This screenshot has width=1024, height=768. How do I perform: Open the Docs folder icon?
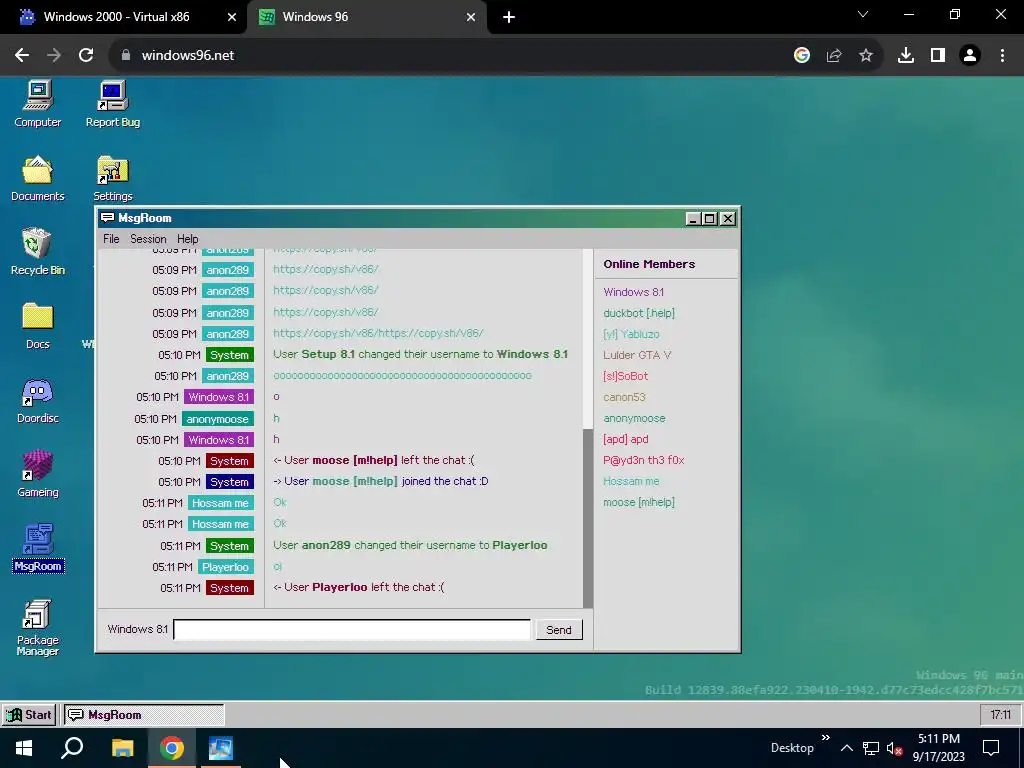38,325
